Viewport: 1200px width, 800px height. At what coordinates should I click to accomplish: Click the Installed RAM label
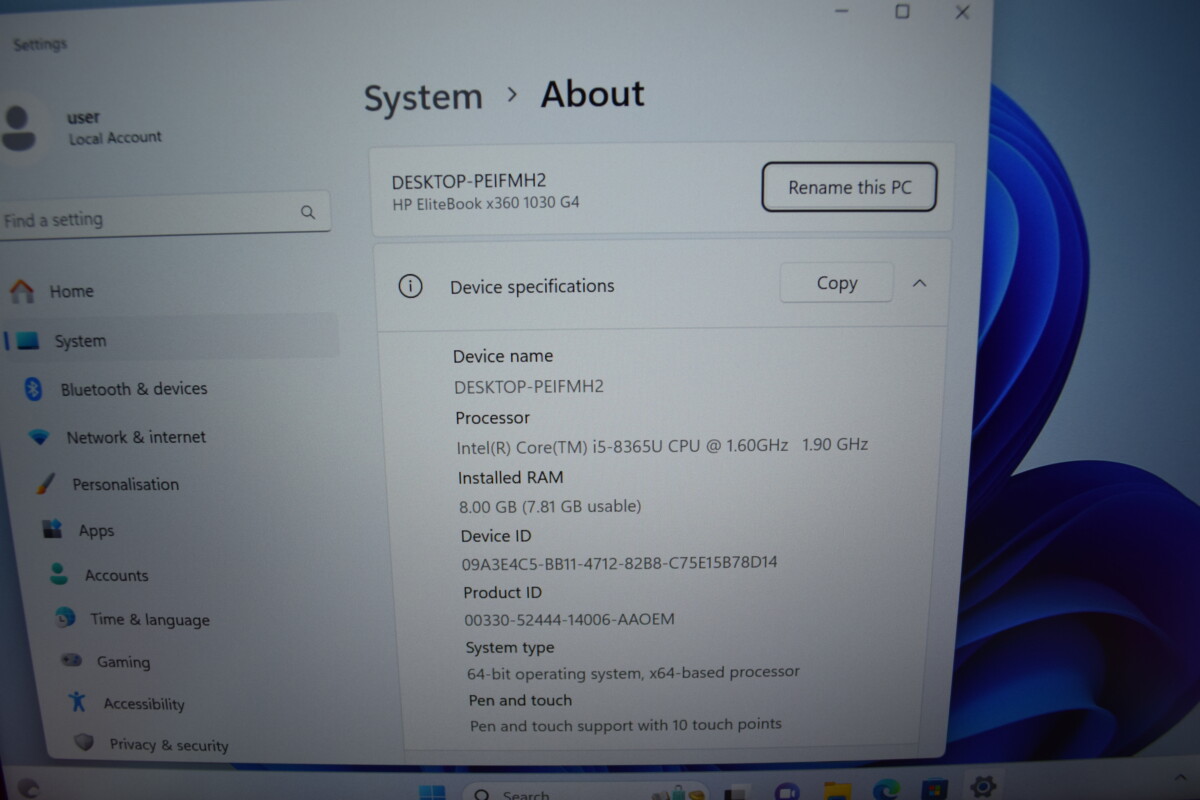pyautogui.click(x=510, y=478)
